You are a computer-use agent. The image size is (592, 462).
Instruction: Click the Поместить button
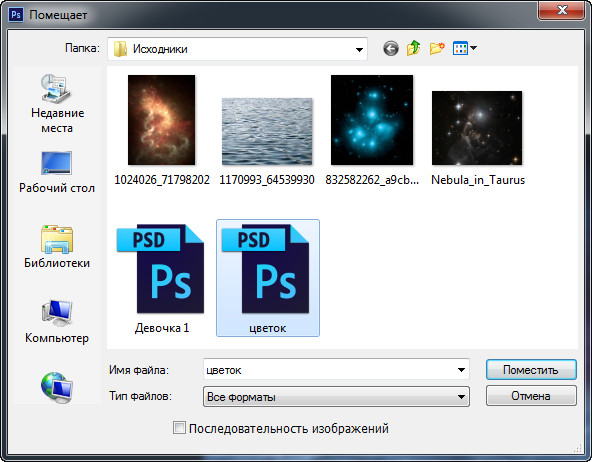[x=531, y=370]
